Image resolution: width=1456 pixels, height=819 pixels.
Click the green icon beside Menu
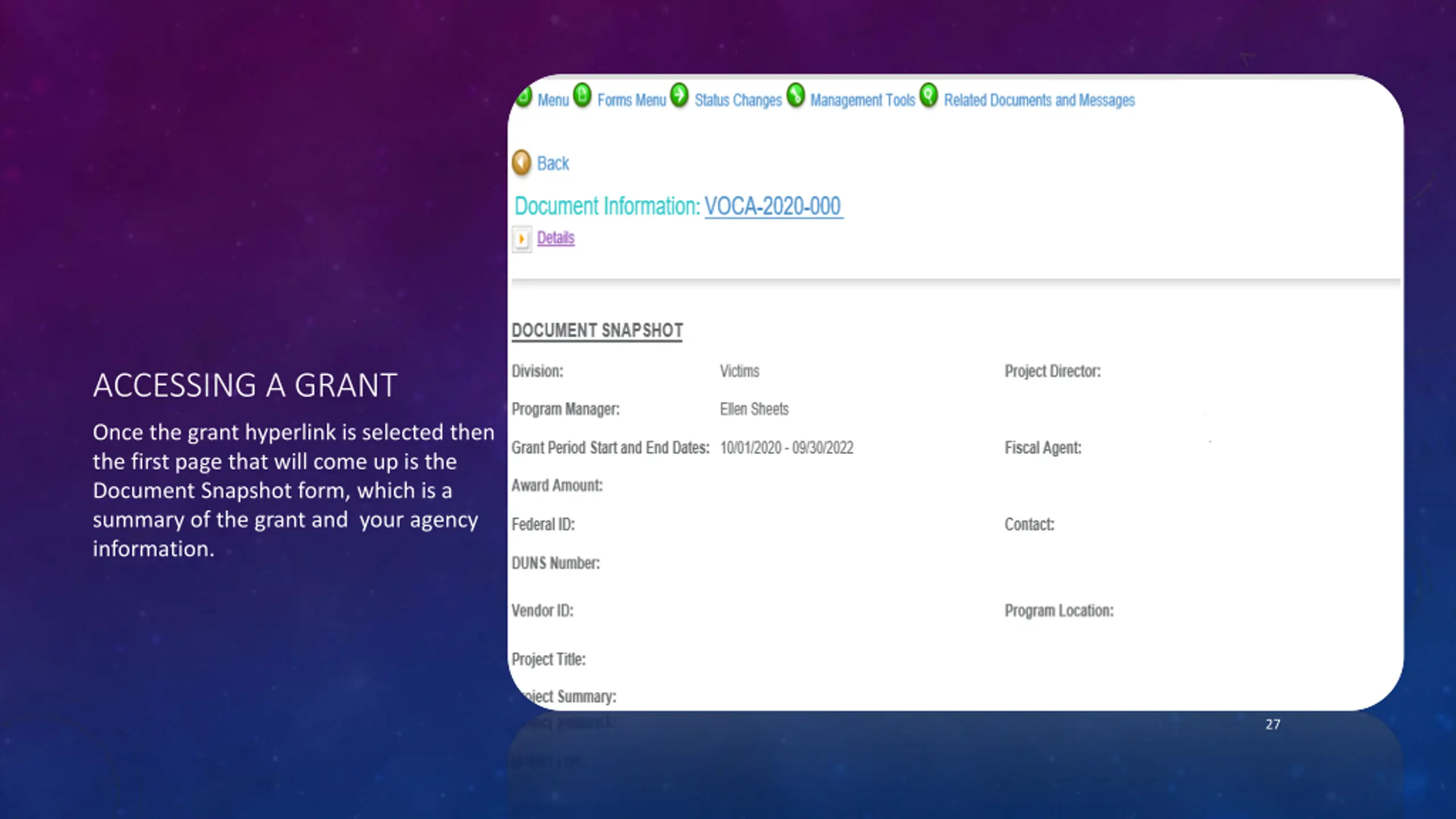(x=523, y=96)
